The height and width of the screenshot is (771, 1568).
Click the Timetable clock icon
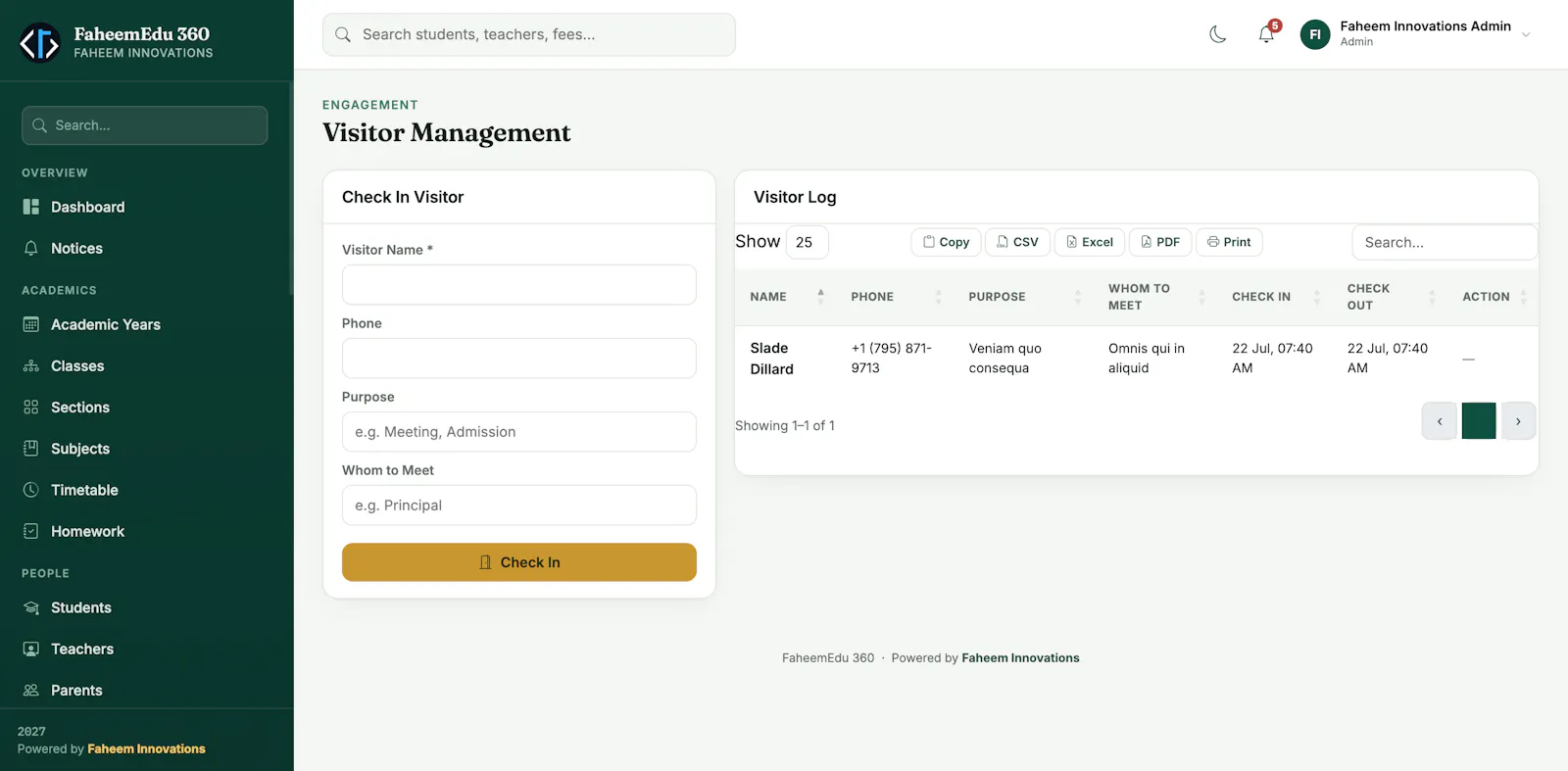pyautogui.click(x=31, y=489)
